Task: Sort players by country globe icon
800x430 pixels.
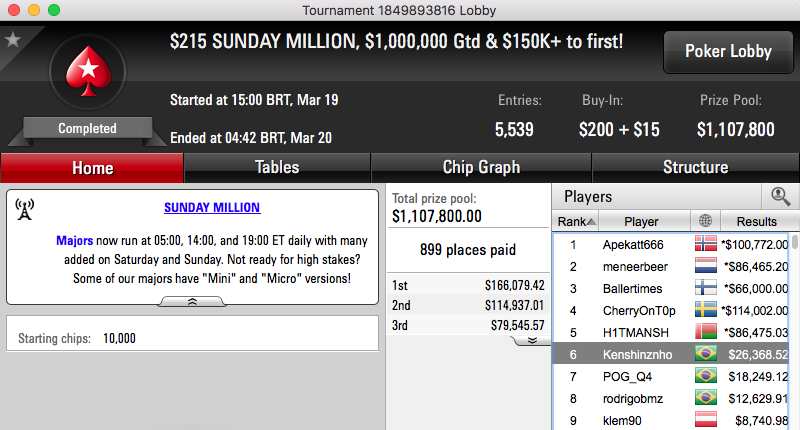Action: click(x=705, y=221)
